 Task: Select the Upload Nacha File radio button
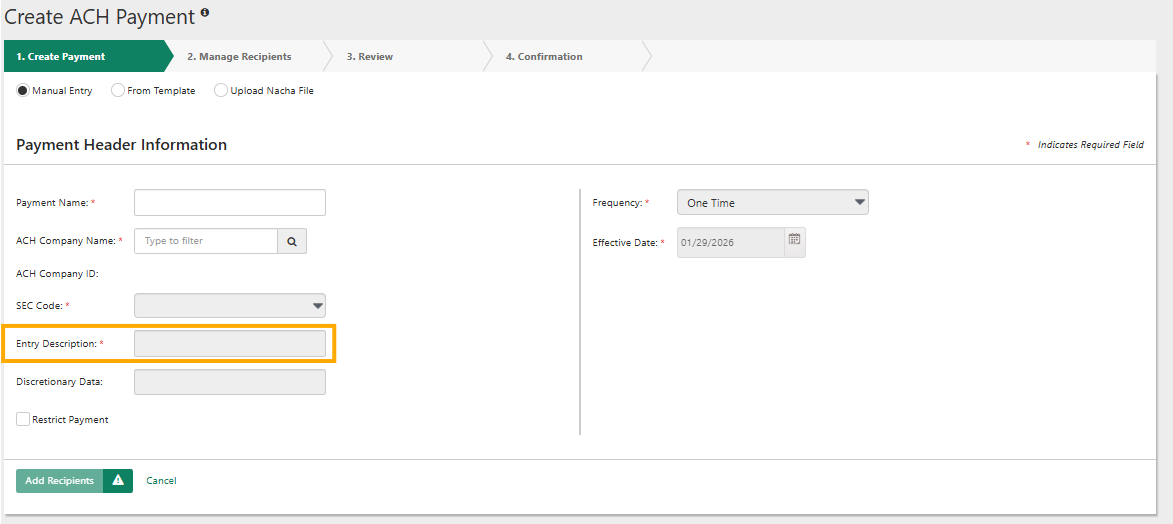click(x=221, y=91)
